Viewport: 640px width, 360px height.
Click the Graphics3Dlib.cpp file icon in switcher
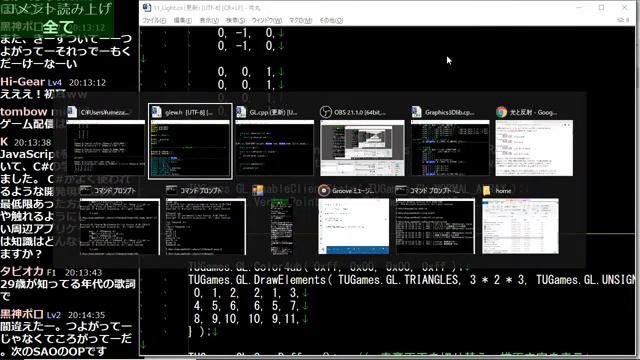point(416,112)
